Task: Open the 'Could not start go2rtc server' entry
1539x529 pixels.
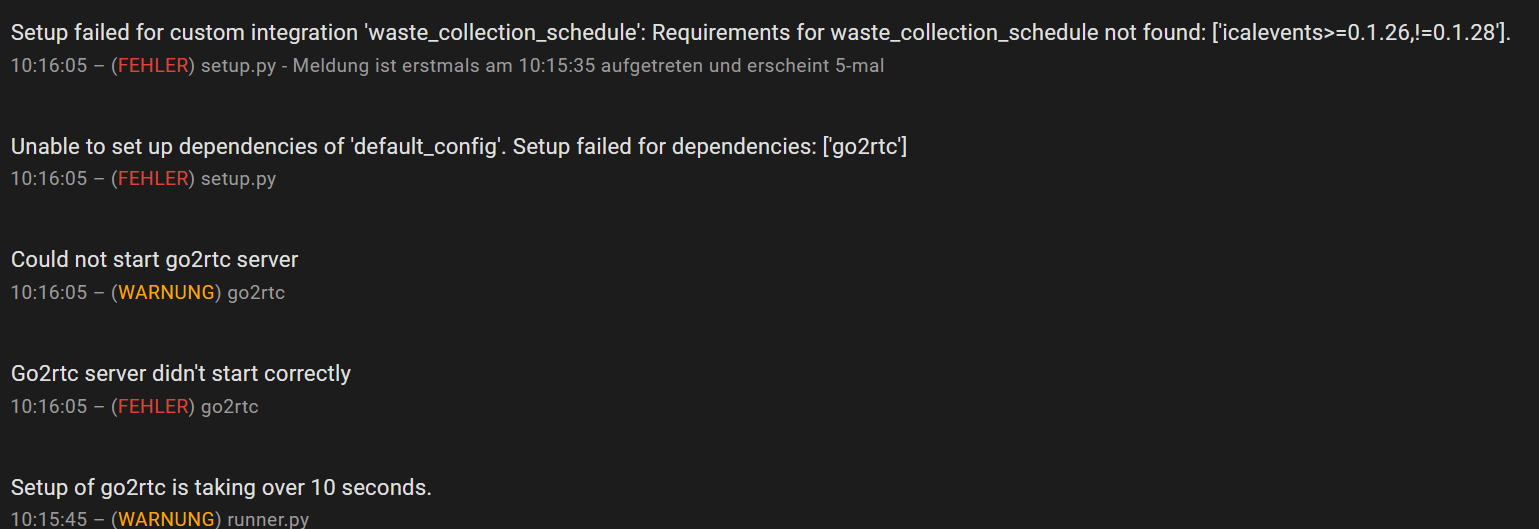Action: coord(155,260)
